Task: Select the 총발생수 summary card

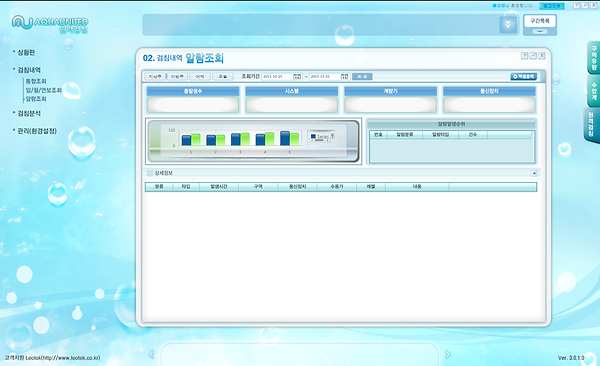Action: 193,100
